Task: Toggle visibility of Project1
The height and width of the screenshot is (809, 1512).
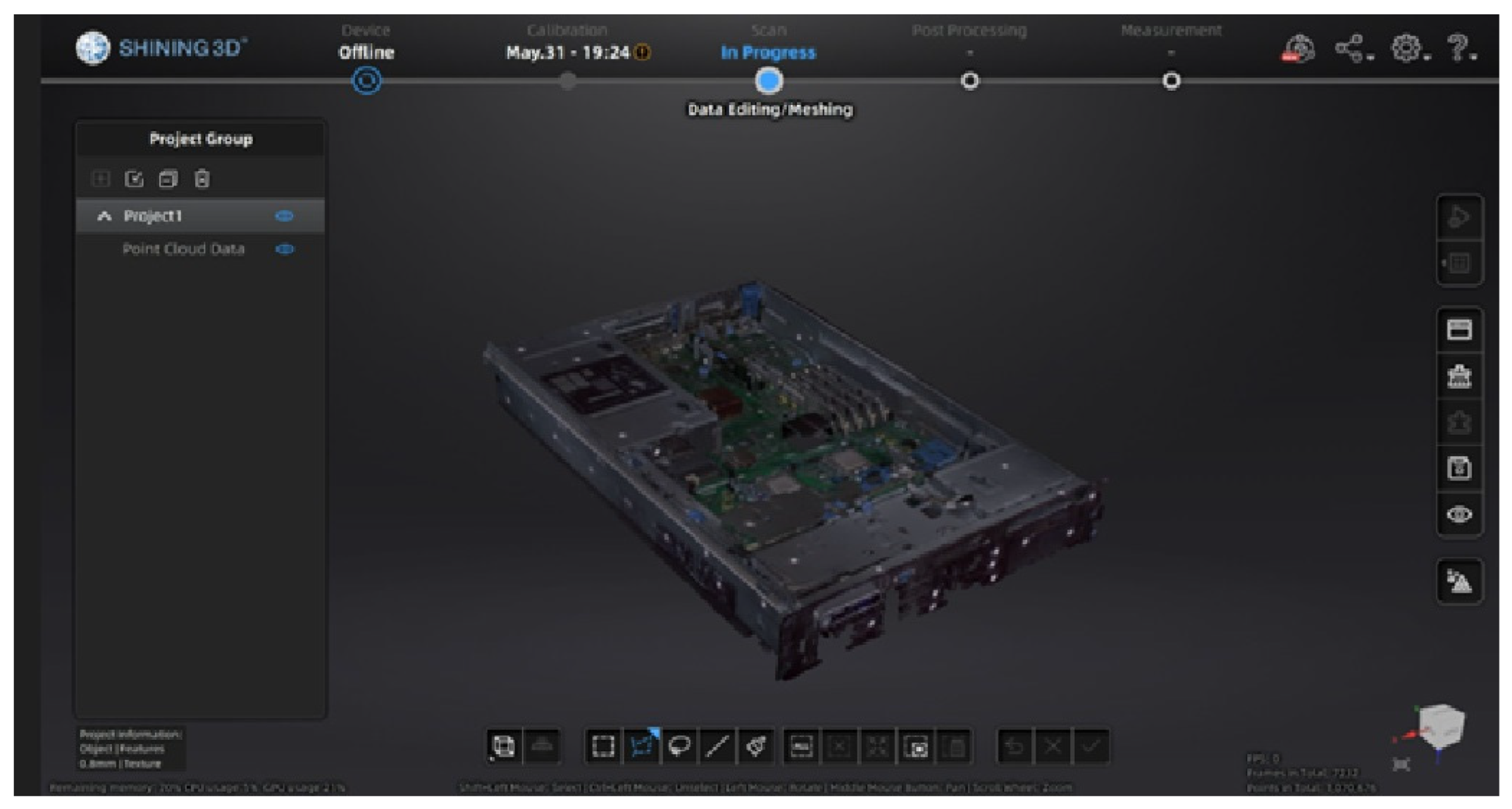Action: tap(285, 216)
